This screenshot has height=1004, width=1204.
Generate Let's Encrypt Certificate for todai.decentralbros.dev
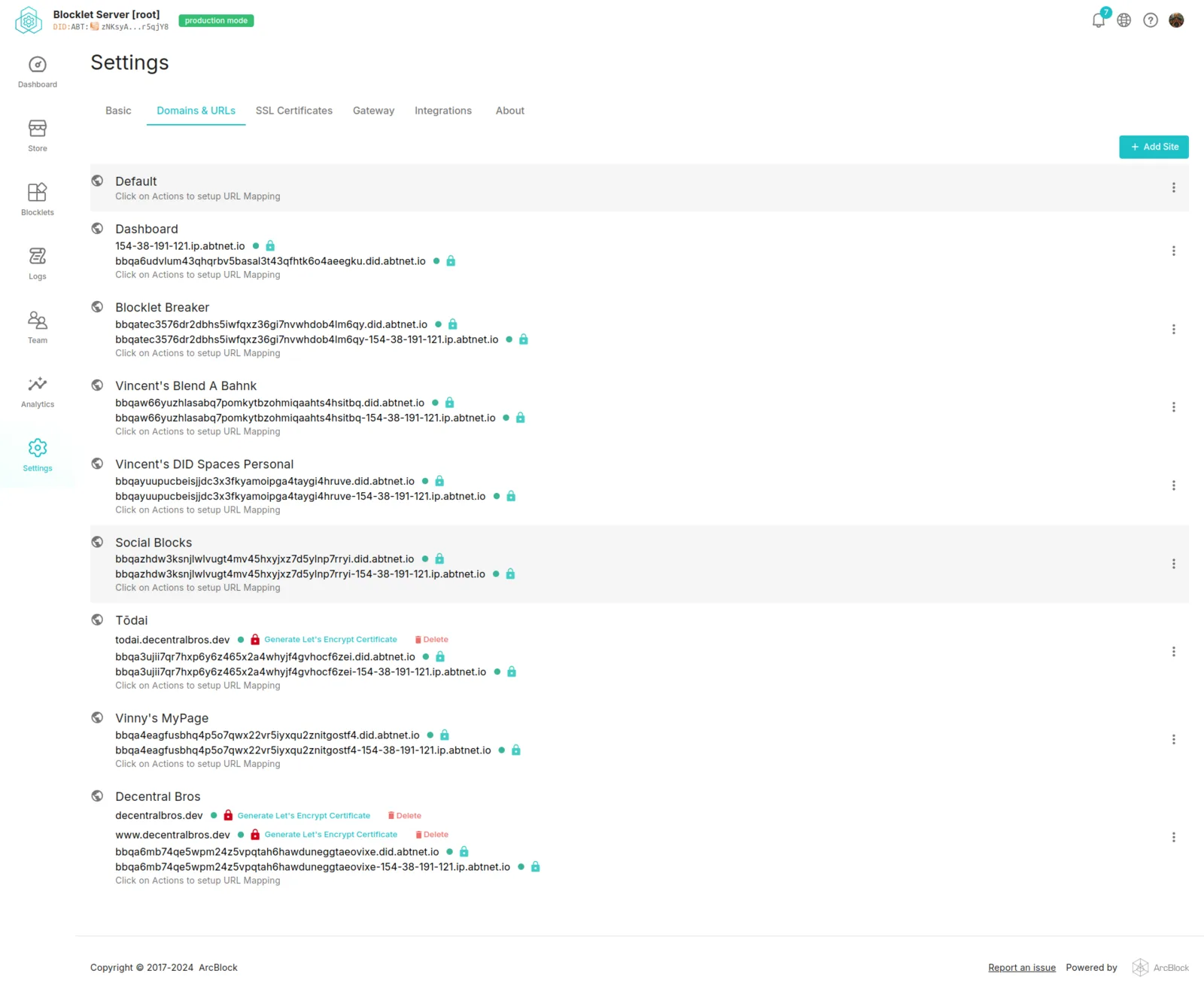[330, 640]
